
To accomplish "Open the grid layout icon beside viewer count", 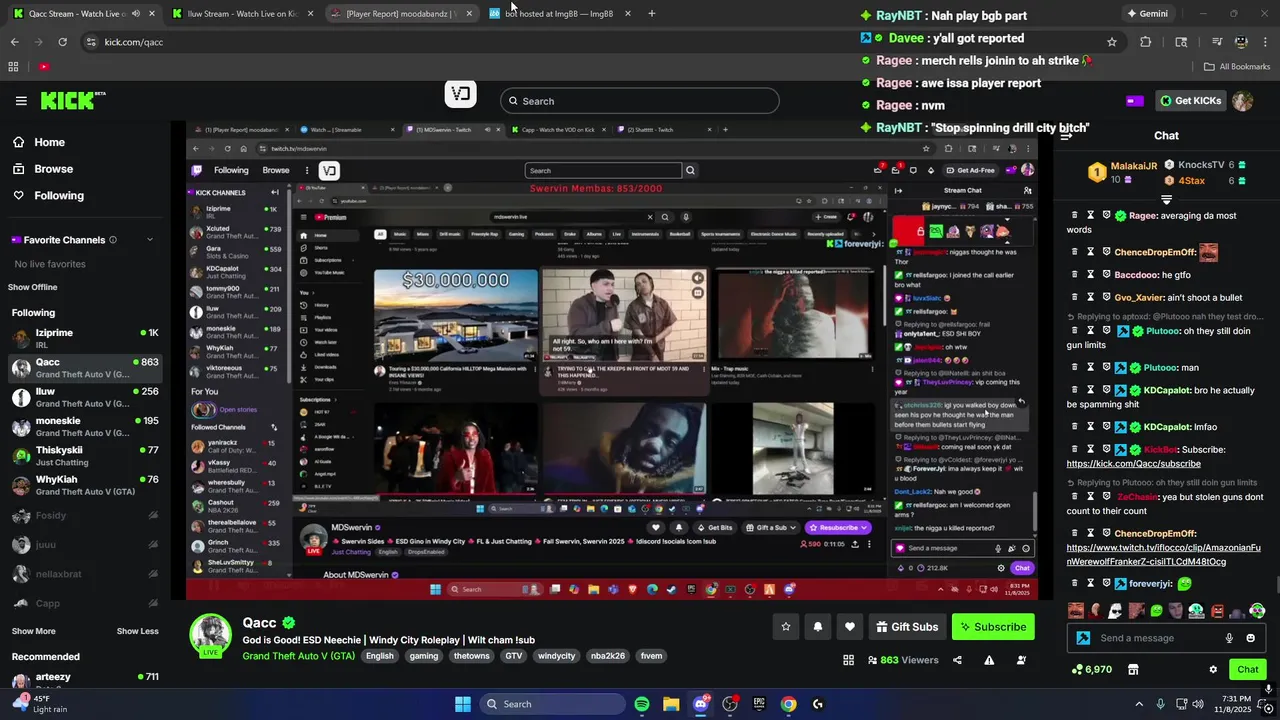I will [848, 660].
